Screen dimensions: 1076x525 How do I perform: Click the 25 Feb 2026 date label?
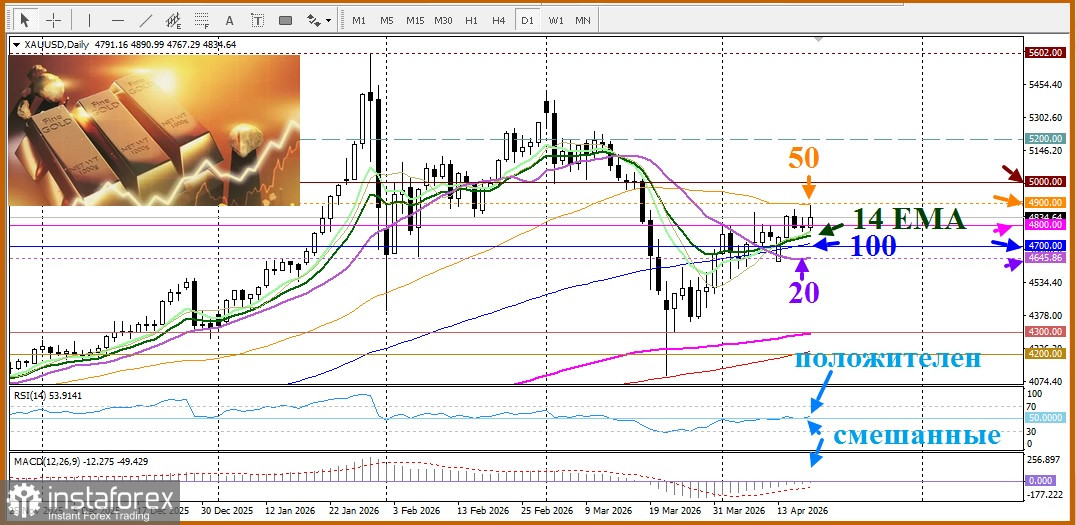(x=548, y=512)
